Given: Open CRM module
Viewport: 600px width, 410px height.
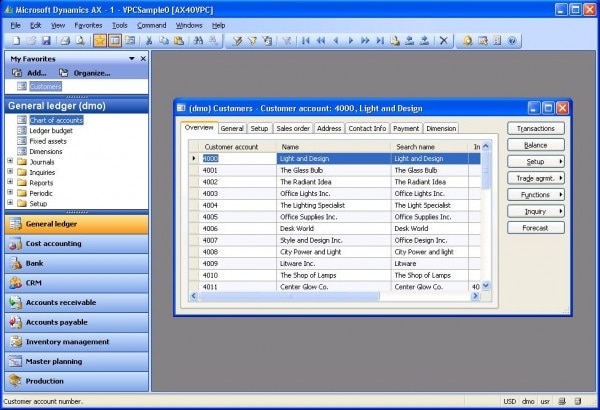Looking at the screenshot, I should (77, 283).
